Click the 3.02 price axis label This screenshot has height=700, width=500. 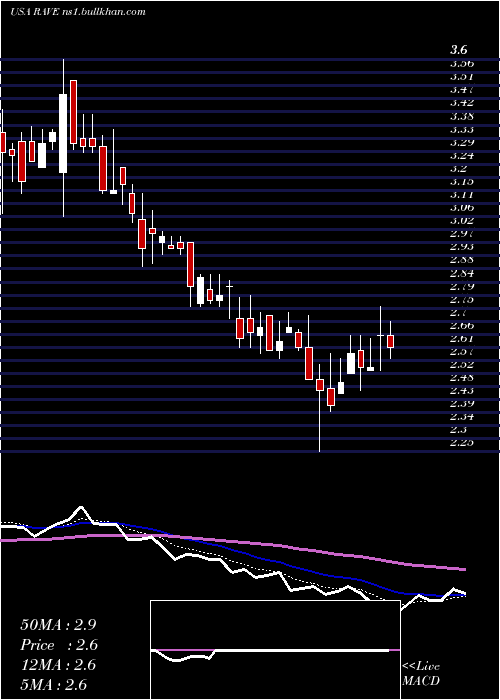462,221
